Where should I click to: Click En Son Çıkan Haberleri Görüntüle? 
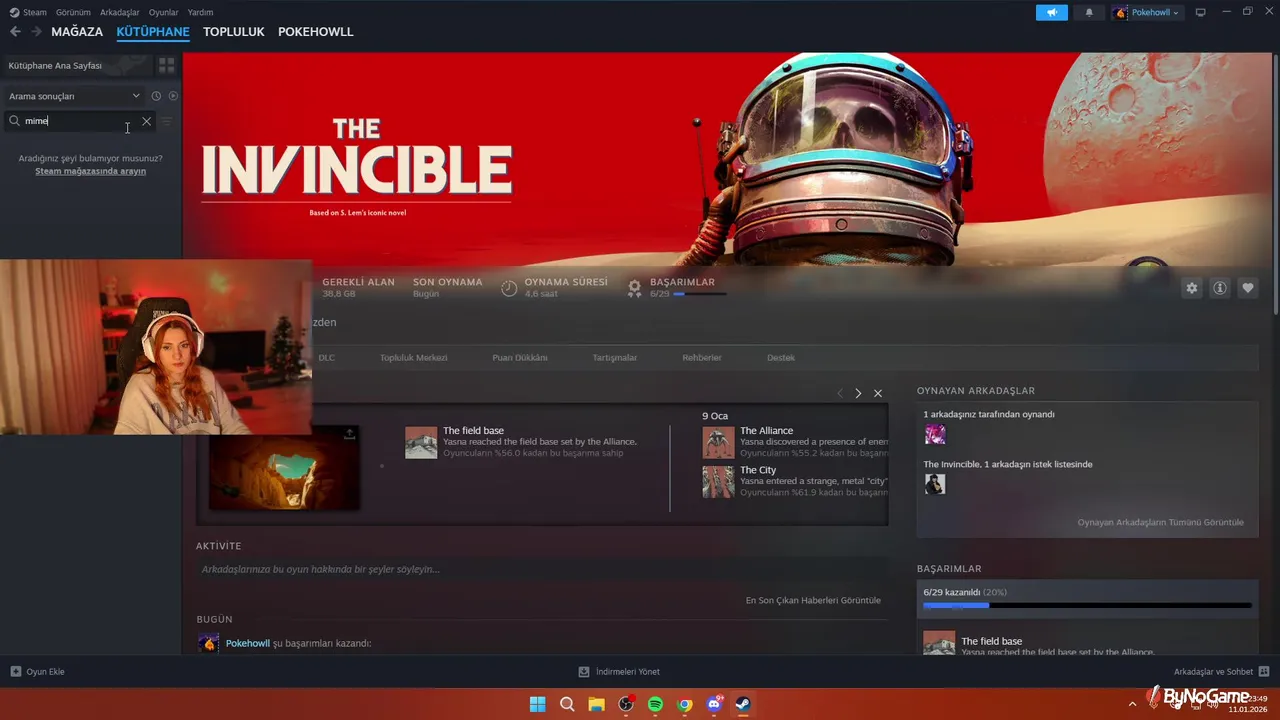tap(813, 600)
